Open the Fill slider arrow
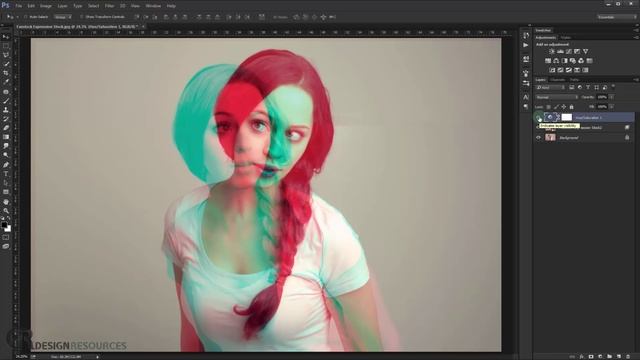The height and width of the screenshot is (360, 640). 611,107
